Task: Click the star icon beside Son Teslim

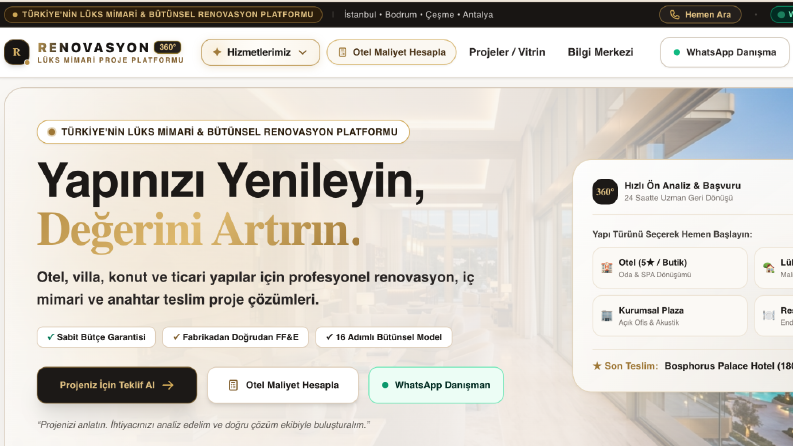Action: point(597,366)
